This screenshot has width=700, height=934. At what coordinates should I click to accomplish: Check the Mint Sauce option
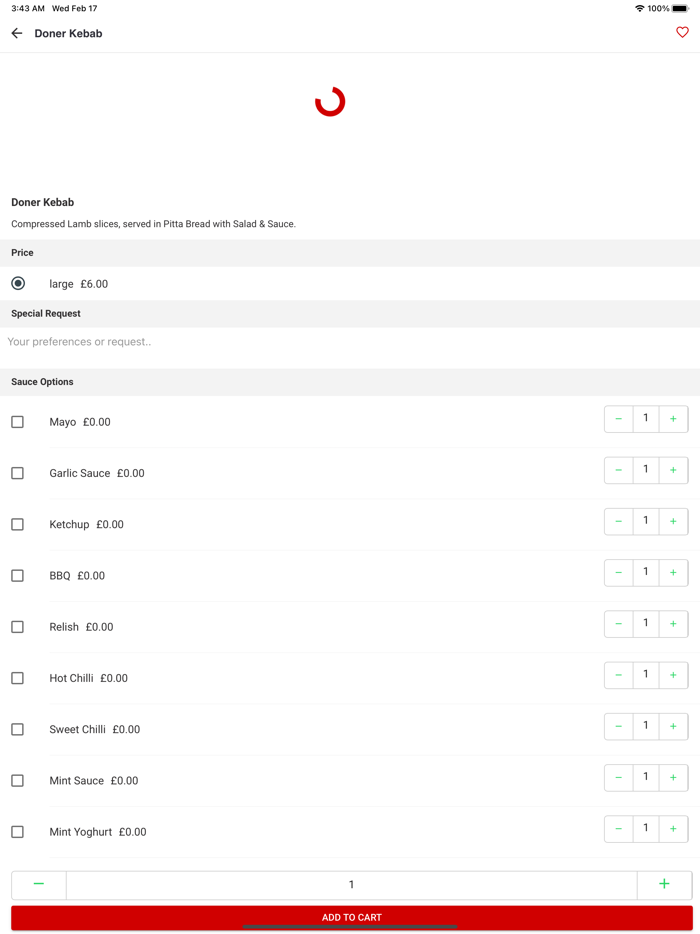18,781
